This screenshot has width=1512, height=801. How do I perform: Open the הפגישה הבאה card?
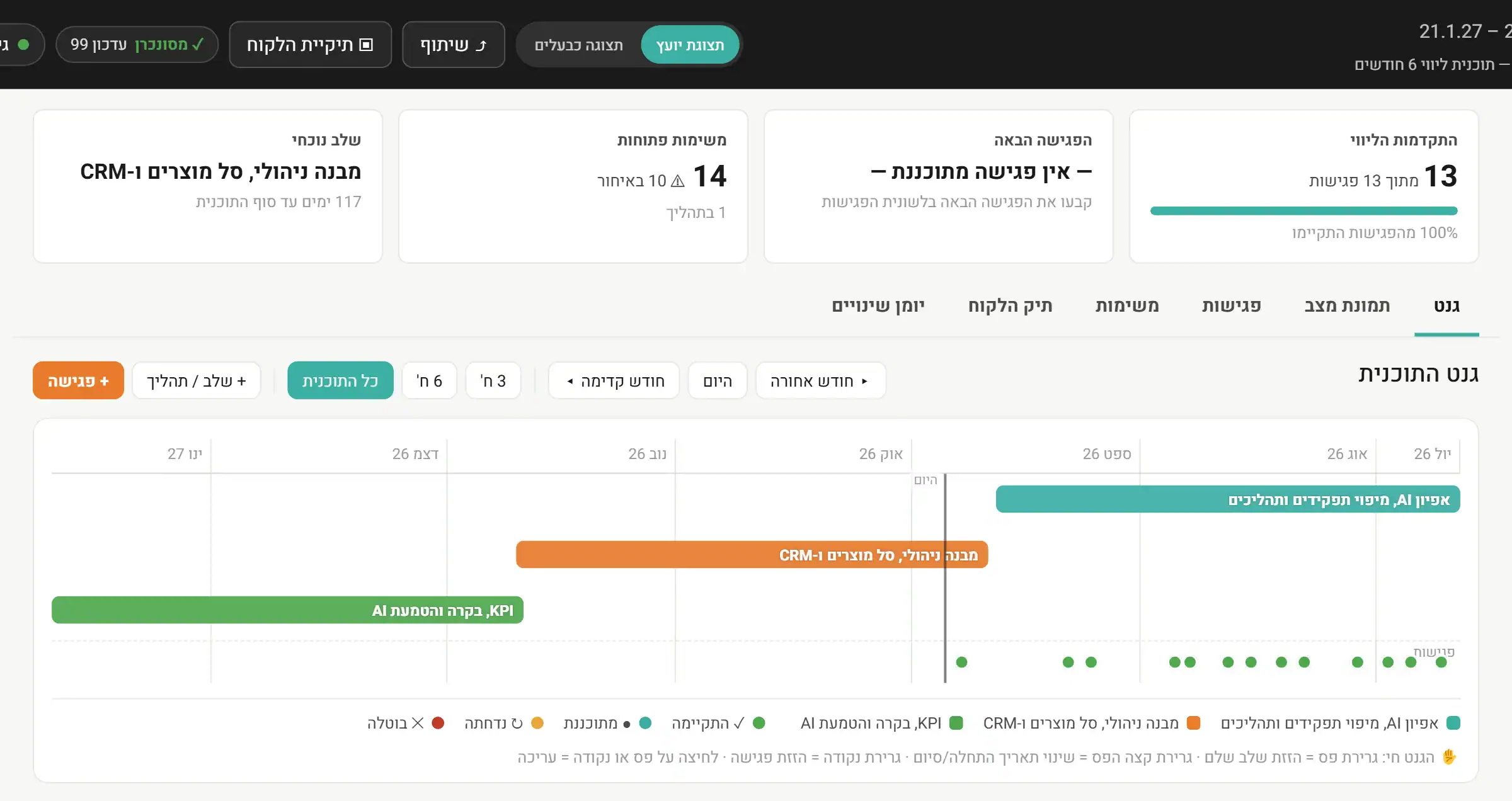[x=939, y=186]
